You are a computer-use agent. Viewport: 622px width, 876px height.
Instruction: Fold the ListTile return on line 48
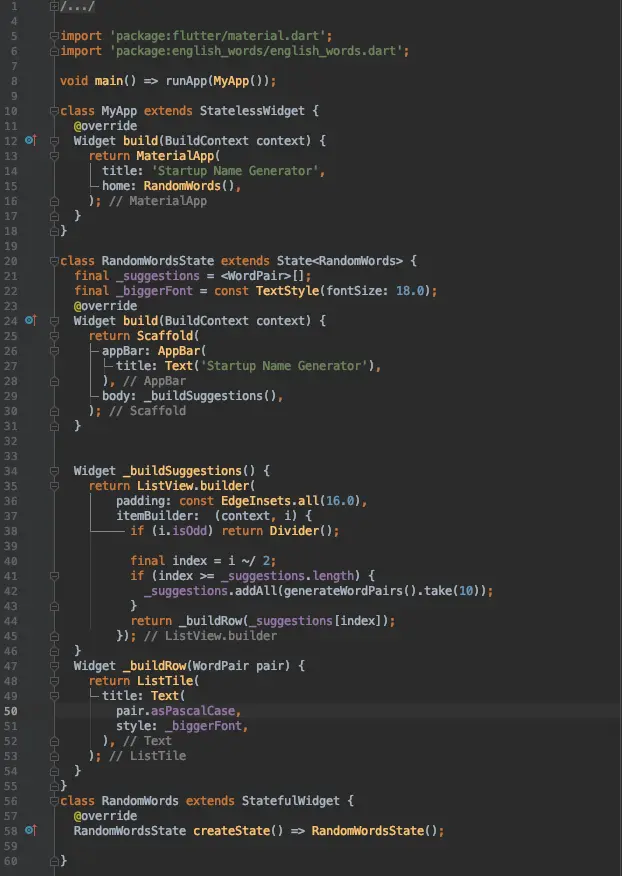54,681
